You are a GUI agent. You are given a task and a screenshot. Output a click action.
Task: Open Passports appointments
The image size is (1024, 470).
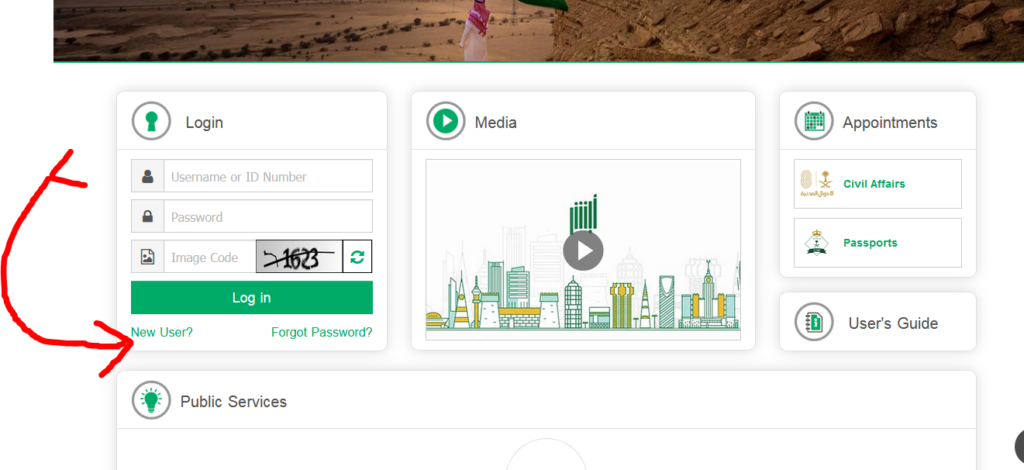point(878,243)
